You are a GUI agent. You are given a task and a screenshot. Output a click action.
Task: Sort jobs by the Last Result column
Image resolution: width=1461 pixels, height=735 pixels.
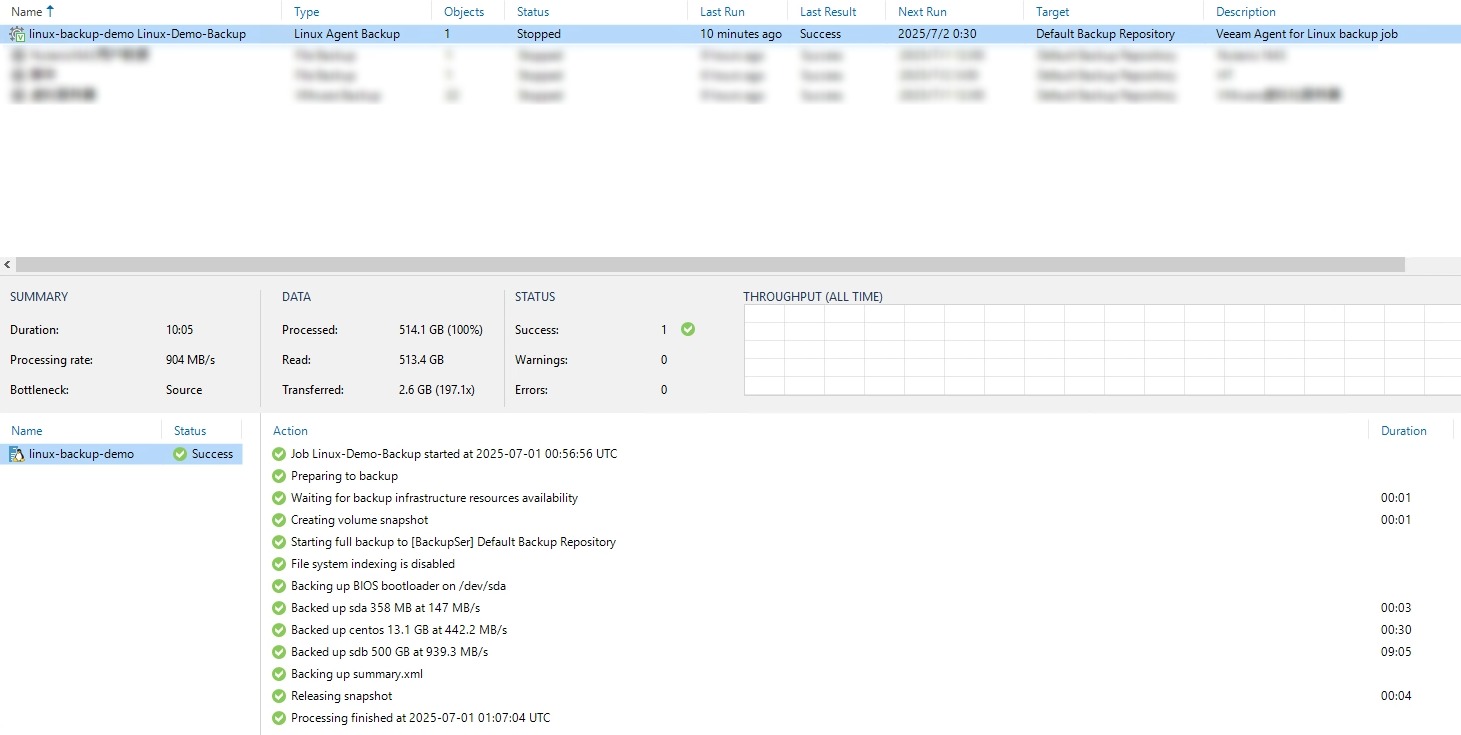tap(828, 12)
